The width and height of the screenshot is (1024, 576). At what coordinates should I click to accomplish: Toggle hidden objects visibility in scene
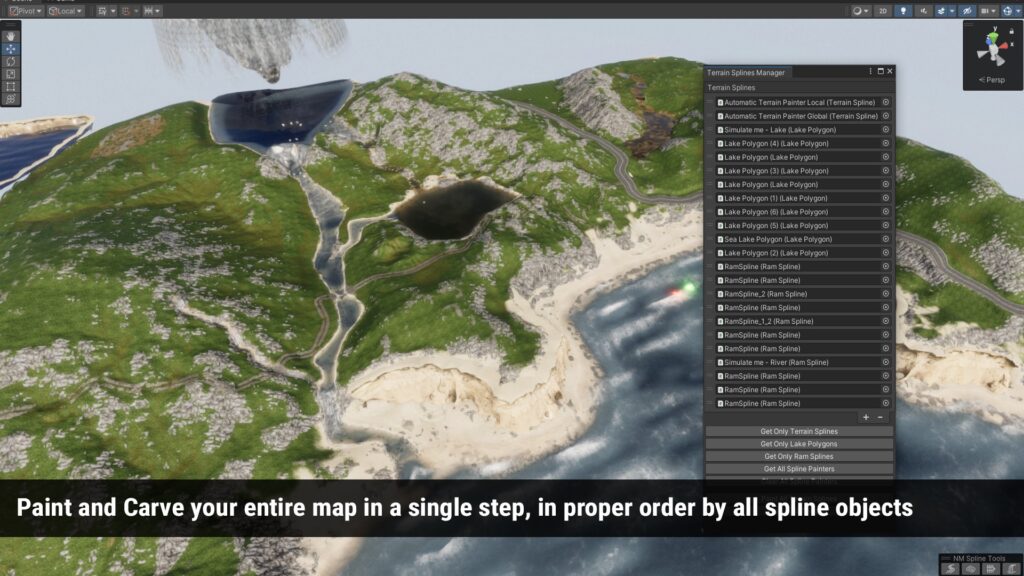(965, 10)
